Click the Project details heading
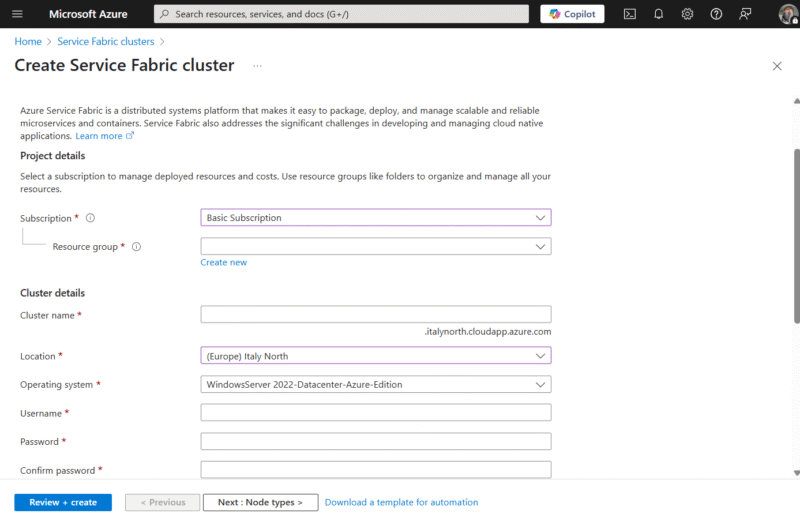Image resolution: width=800 pixels, height=525 pixels. pos(53,156)
